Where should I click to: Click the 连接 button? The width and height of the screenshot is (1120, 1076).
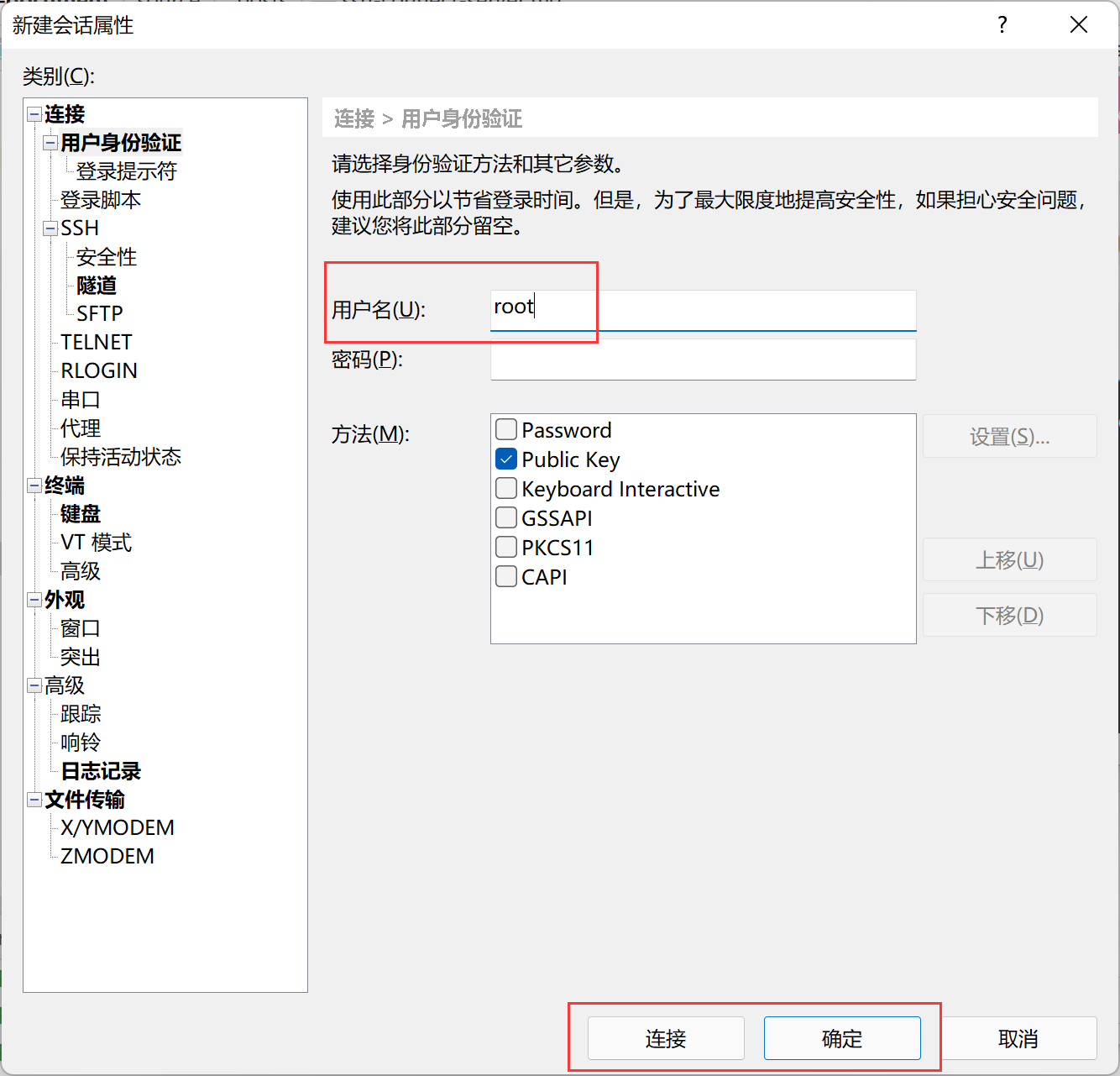pos(666,1039)
